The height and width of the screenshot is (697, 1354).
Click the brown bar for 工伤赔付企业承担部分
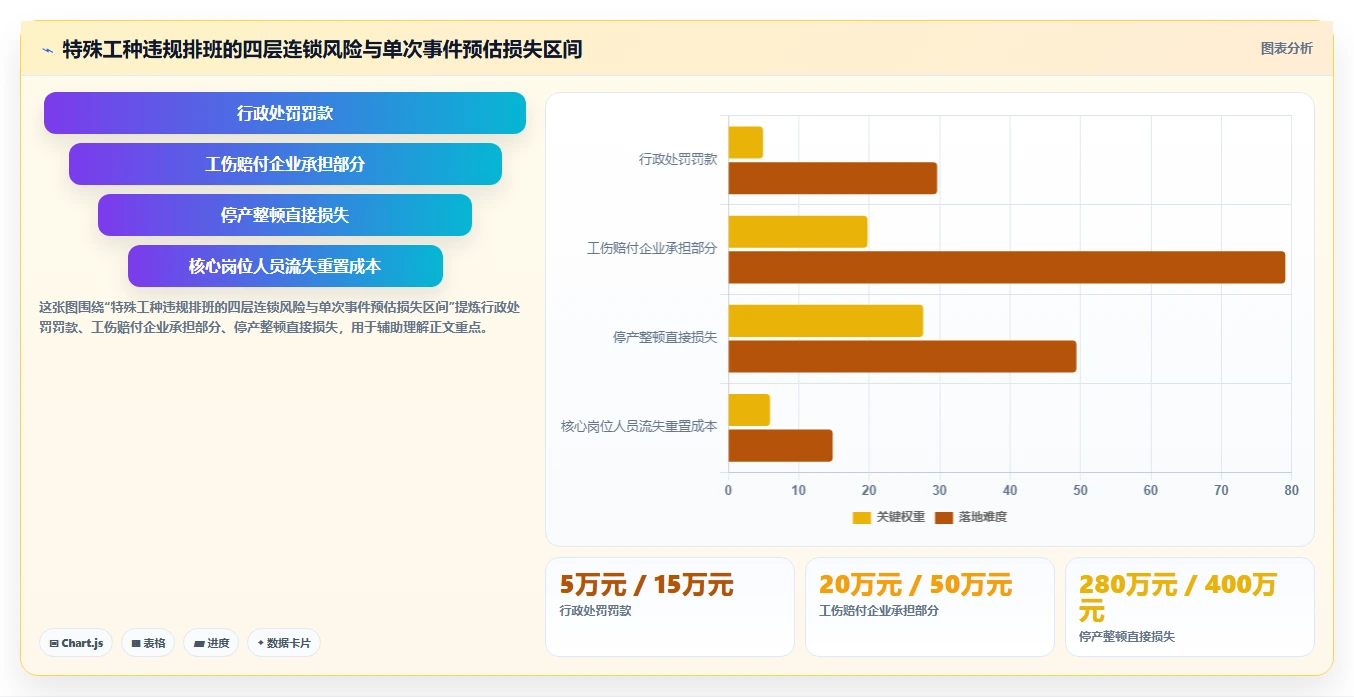pos(1006,267)
